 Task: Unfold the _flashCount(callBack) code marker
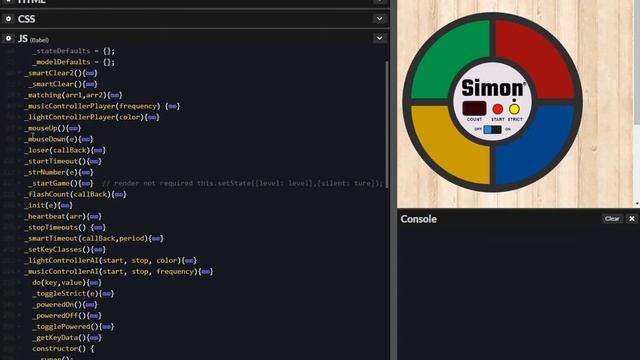[119, 194]
